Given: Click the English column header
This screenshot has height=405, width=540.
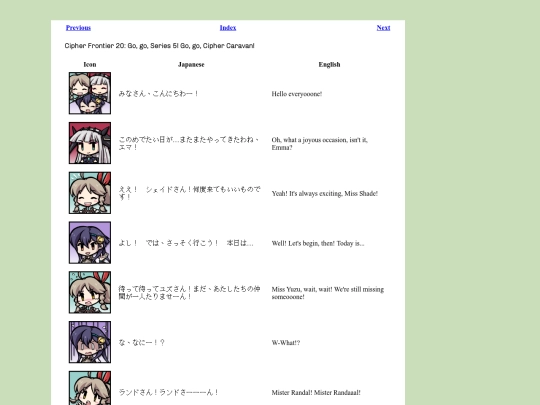Looking at the screenshot, I should point(329,64).
